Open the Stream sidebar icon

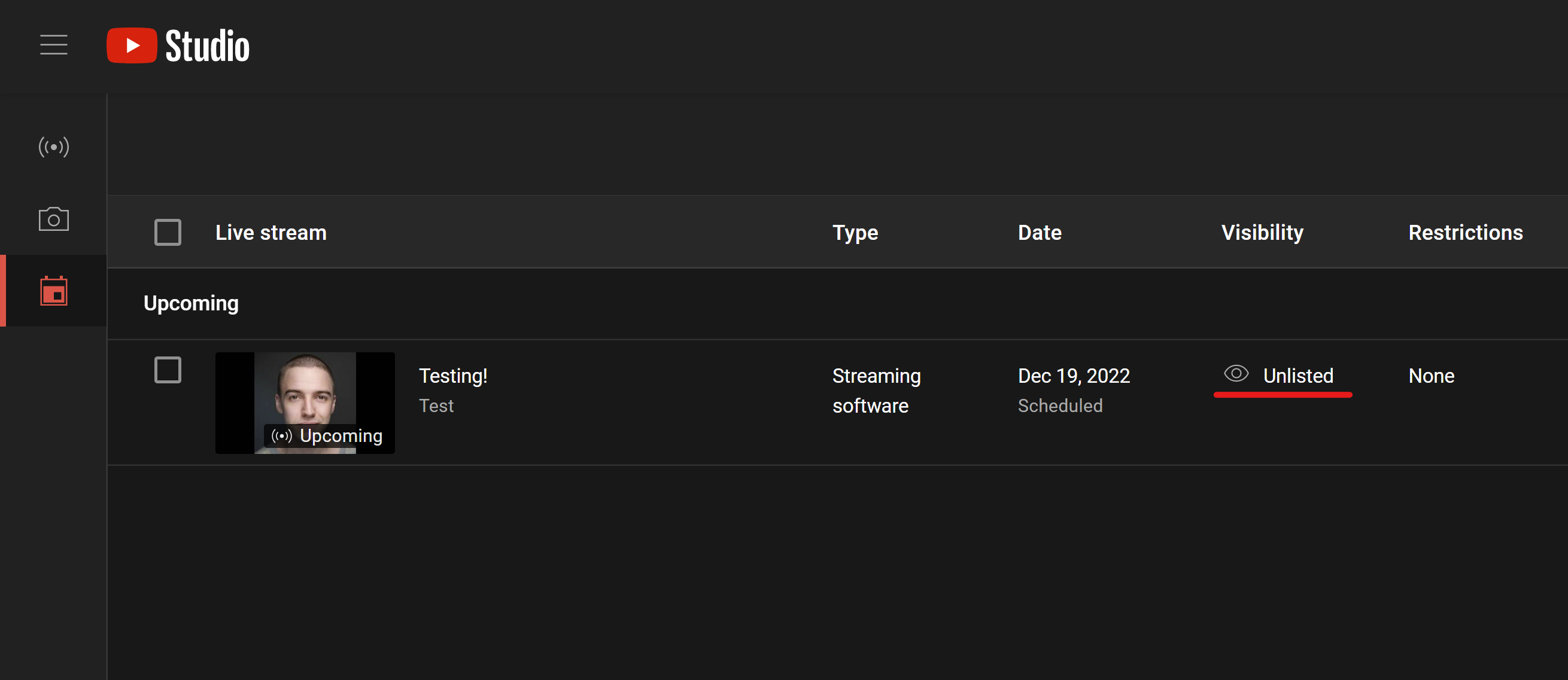[54, 146]
